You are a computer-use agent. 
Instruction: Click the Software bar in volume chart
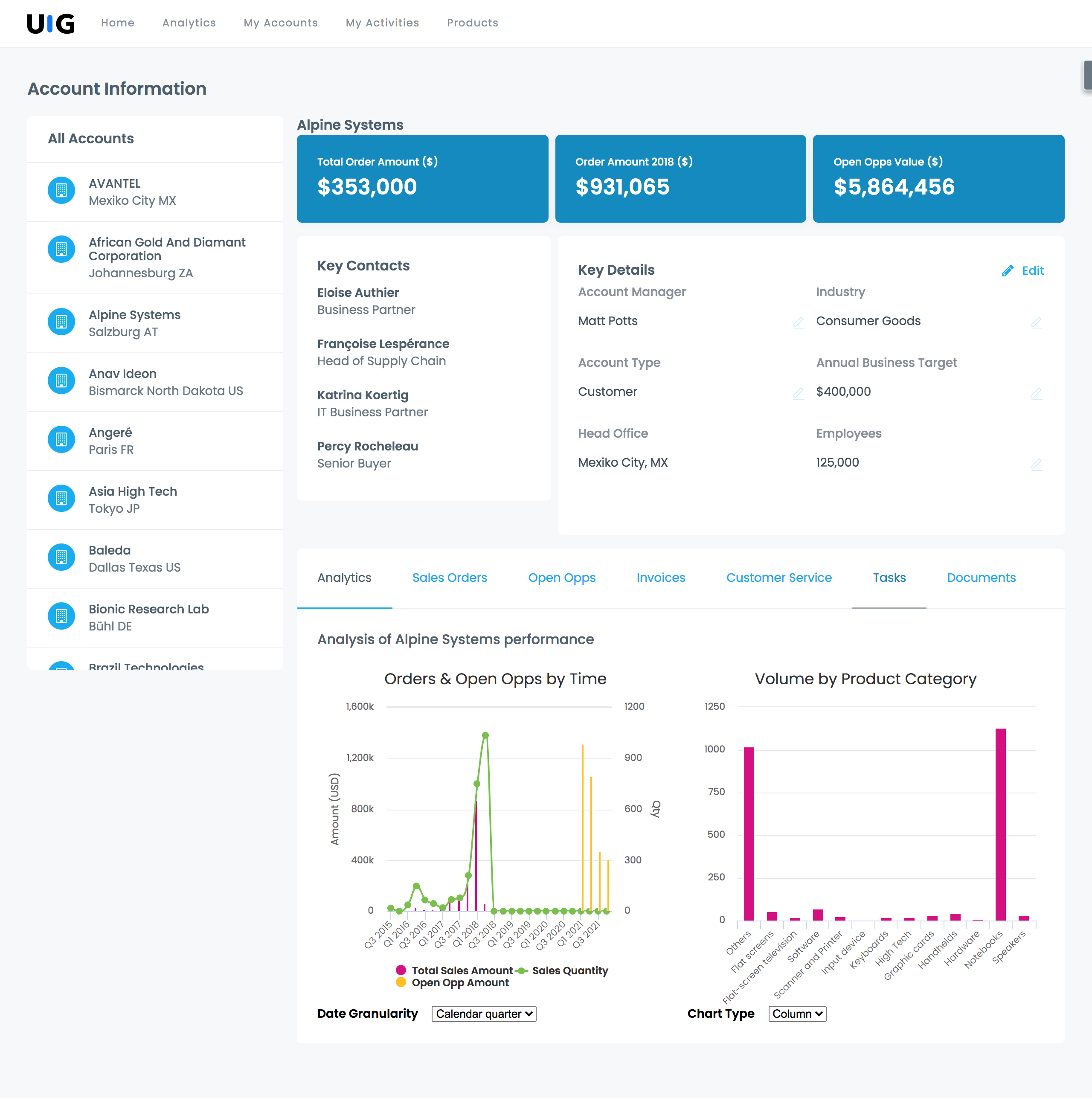[x=817, y=915]
